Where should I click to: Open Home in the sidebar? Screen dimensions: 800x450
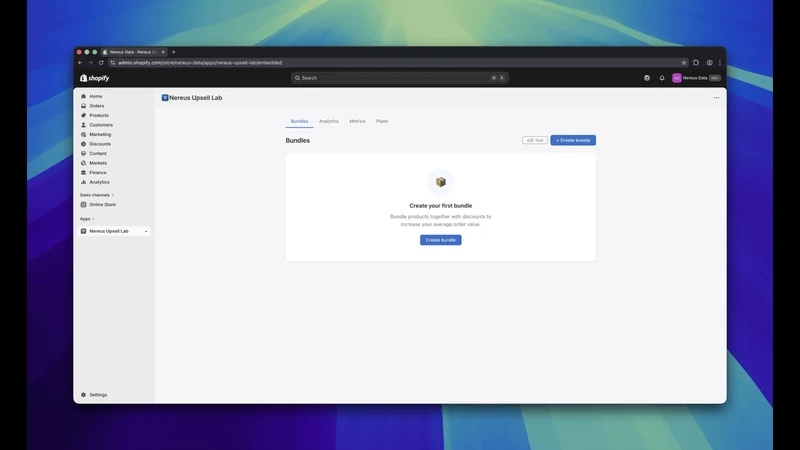[x=95, y=96]
